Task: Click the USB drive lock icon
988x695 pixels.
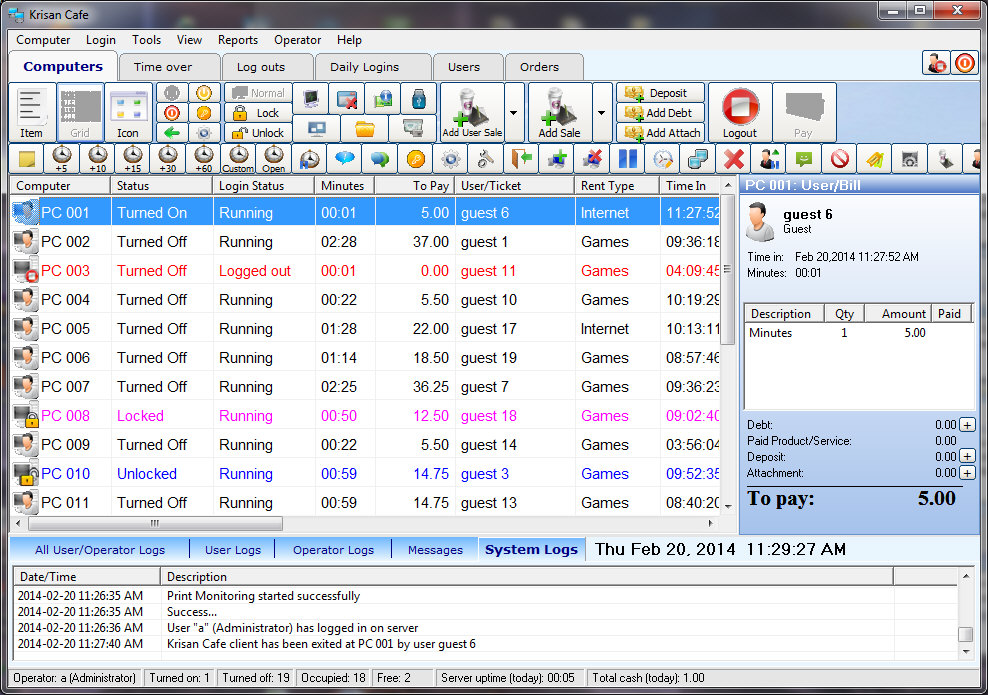Action: click(418, 99)
